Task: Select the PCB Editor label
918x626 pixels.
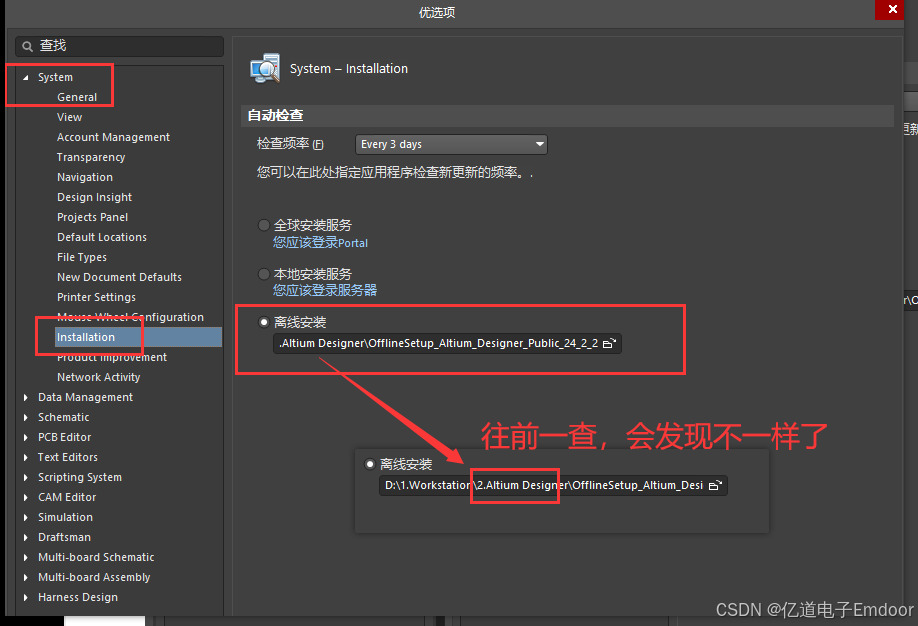Action: [64, 437]
